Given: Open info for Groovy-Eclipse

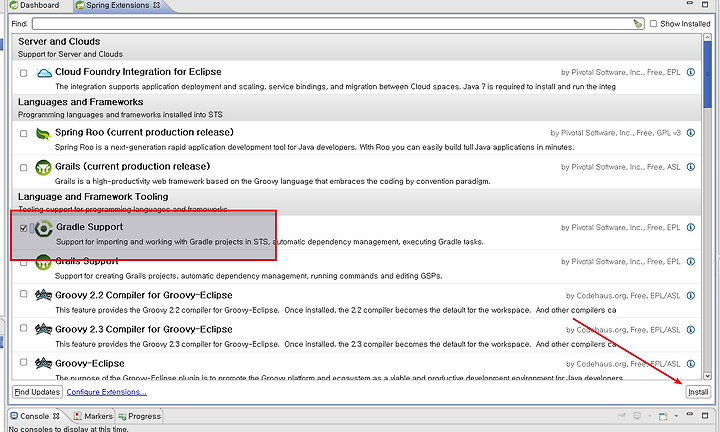Looking at the screenshot, I should 691,364.
